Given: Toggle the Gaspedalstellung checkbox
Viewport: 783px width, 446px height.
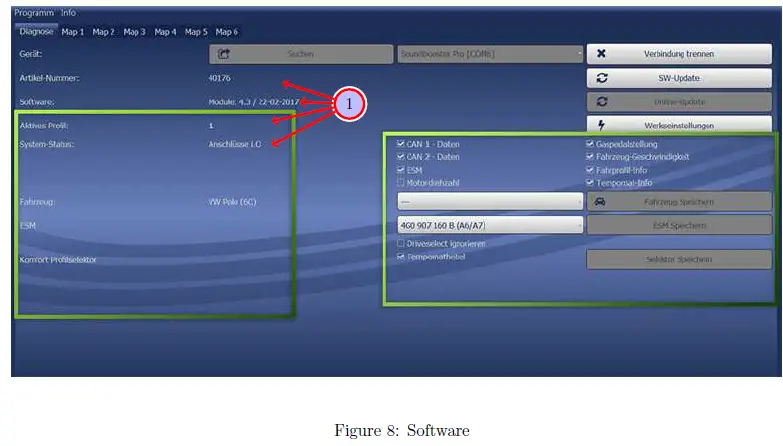Looking at the screenshot, I should tap(590, 144).
